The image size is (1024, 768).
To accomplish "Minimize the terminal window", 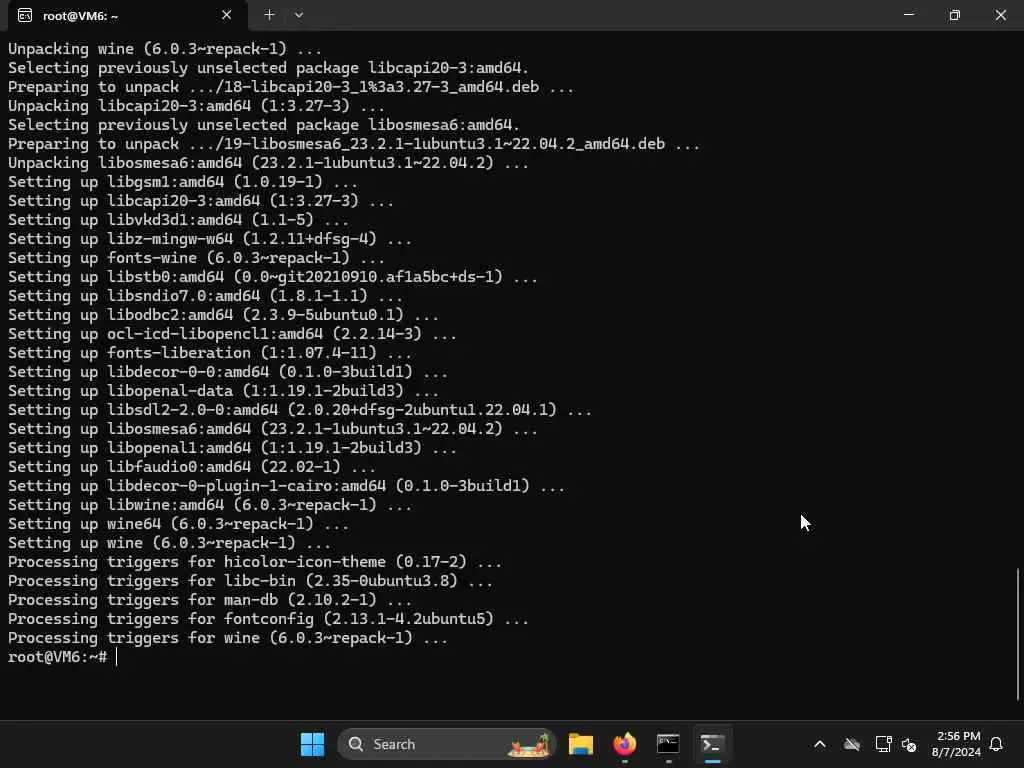I will (x=908, y=14).
